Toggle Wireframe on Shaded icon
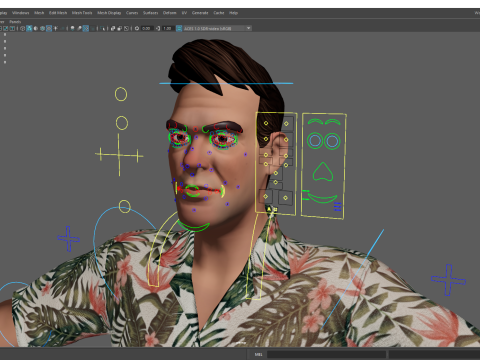The width and height of the screenshot is (480, 360). [x=42, y=28]
